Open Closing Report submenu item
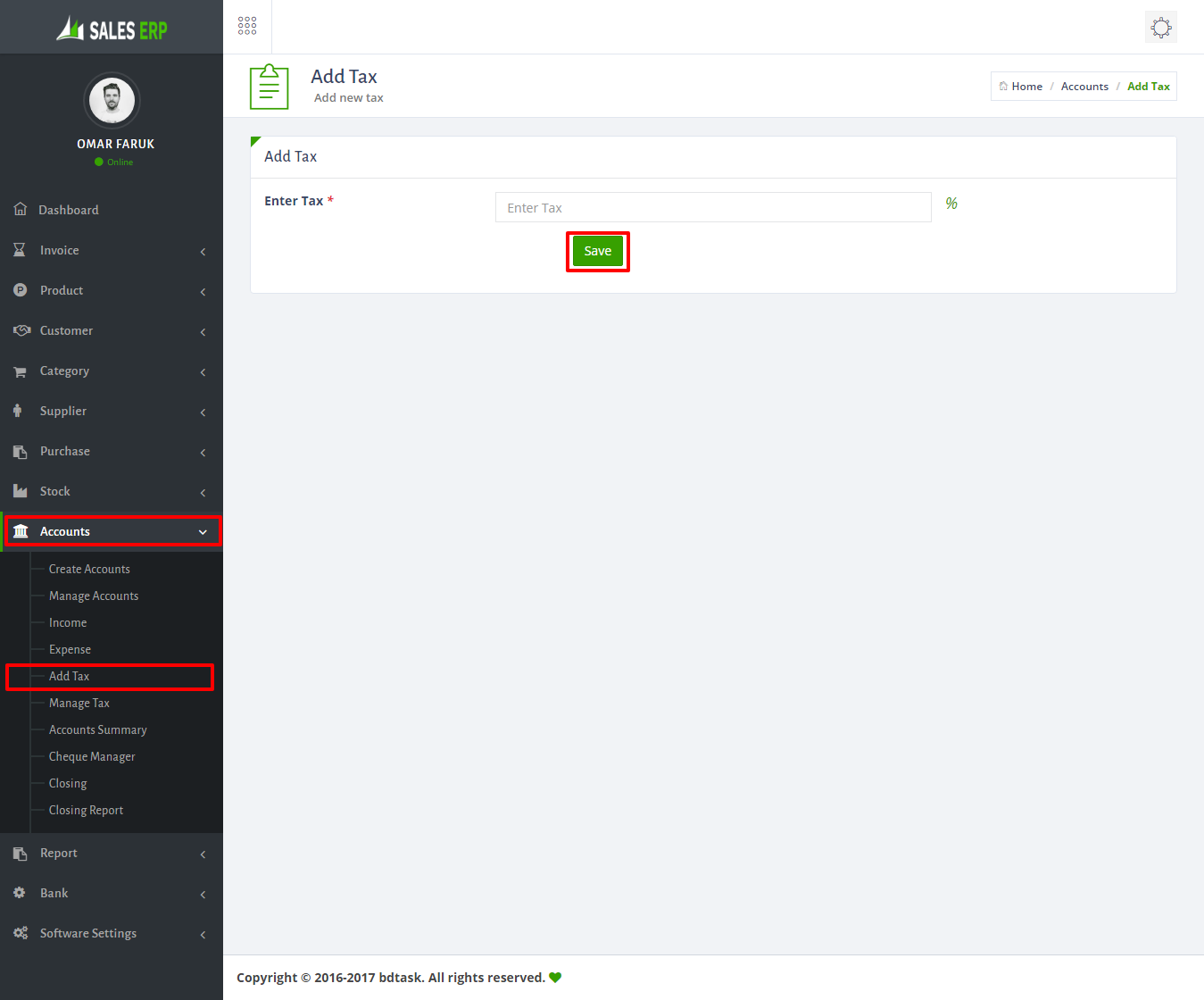Screen dimensions: 1204x1000 86,810
